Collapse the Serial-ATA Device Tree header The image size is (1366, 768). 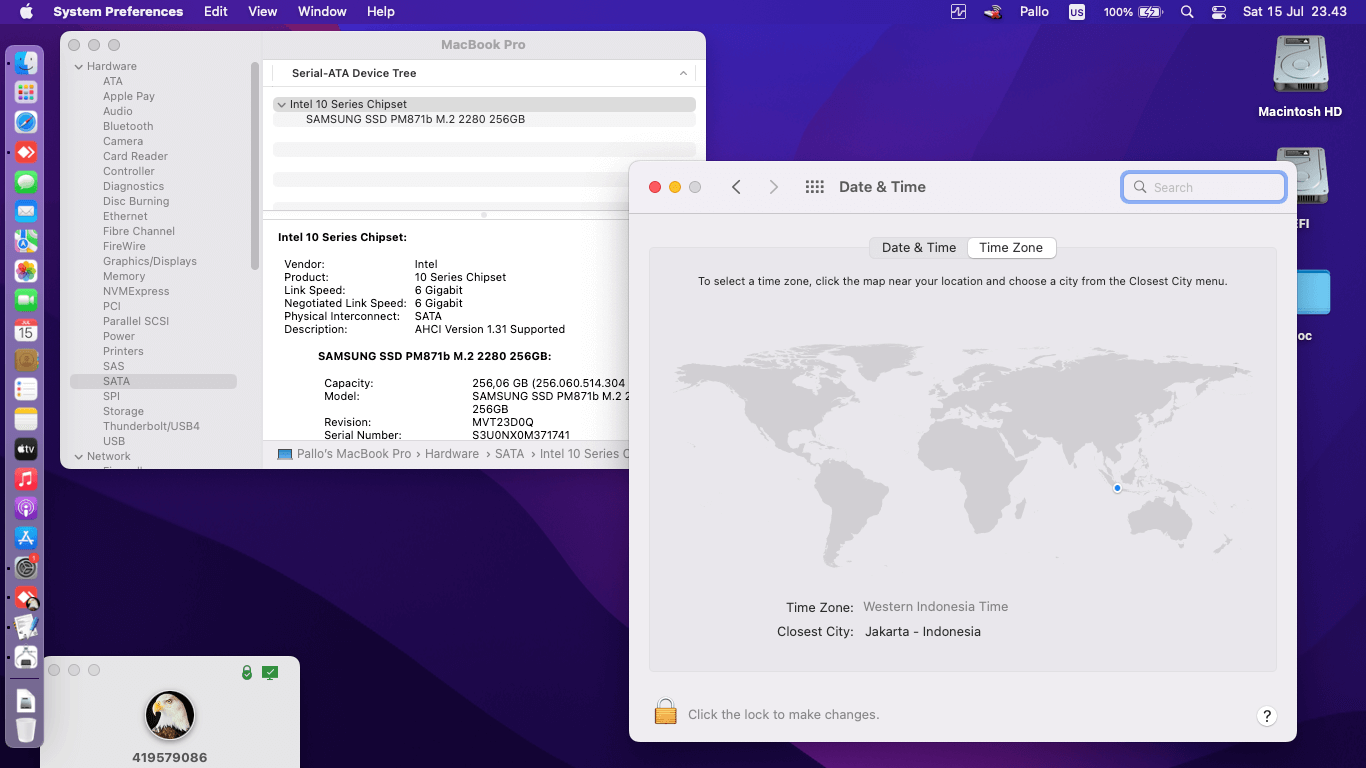(x=683, y=73)
